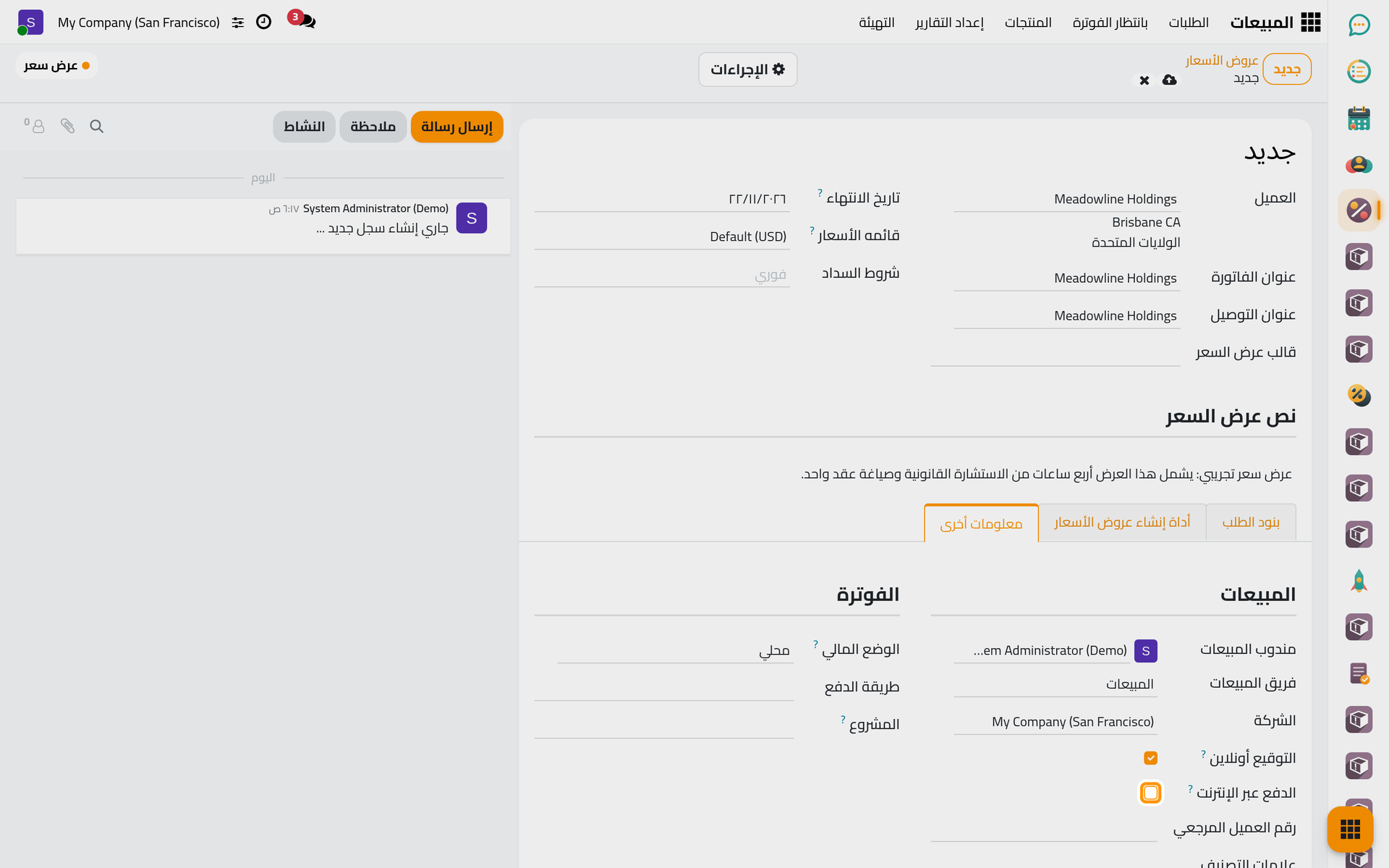
Task: Open the إعداد التقارير menu
Action: 949,22
